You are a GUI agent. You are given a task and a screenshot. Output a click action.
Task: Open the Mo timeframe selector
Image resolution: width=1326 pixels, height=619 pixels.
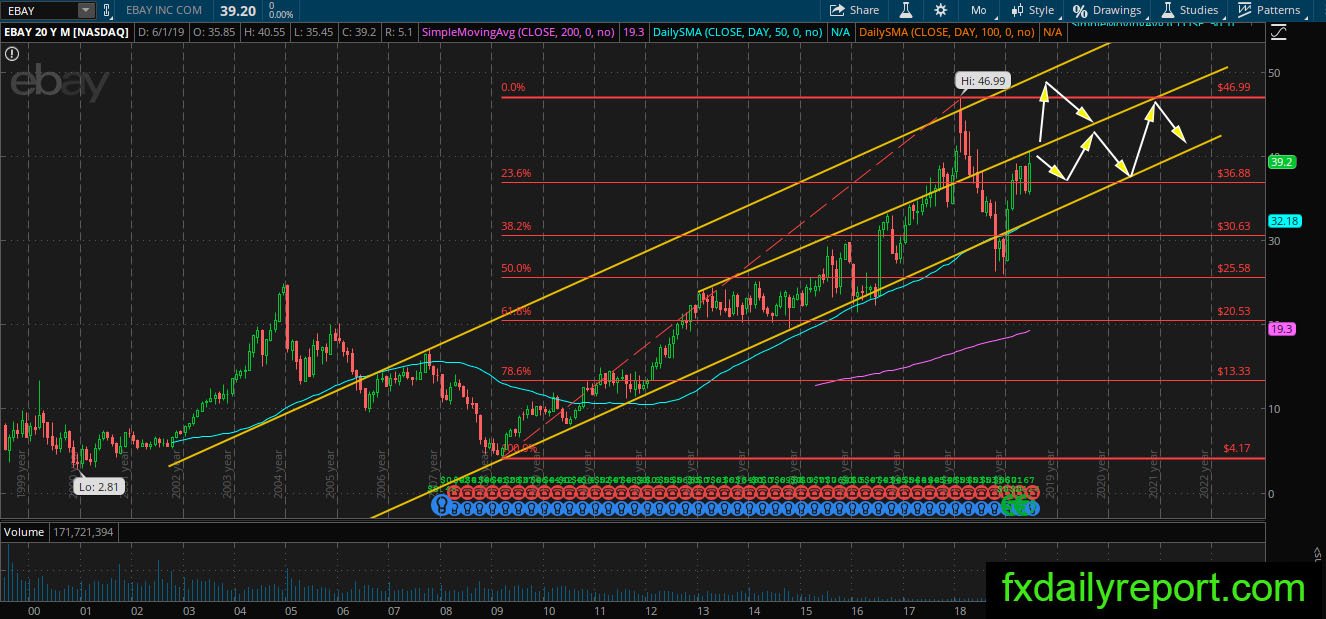click(x=979, y=10)
